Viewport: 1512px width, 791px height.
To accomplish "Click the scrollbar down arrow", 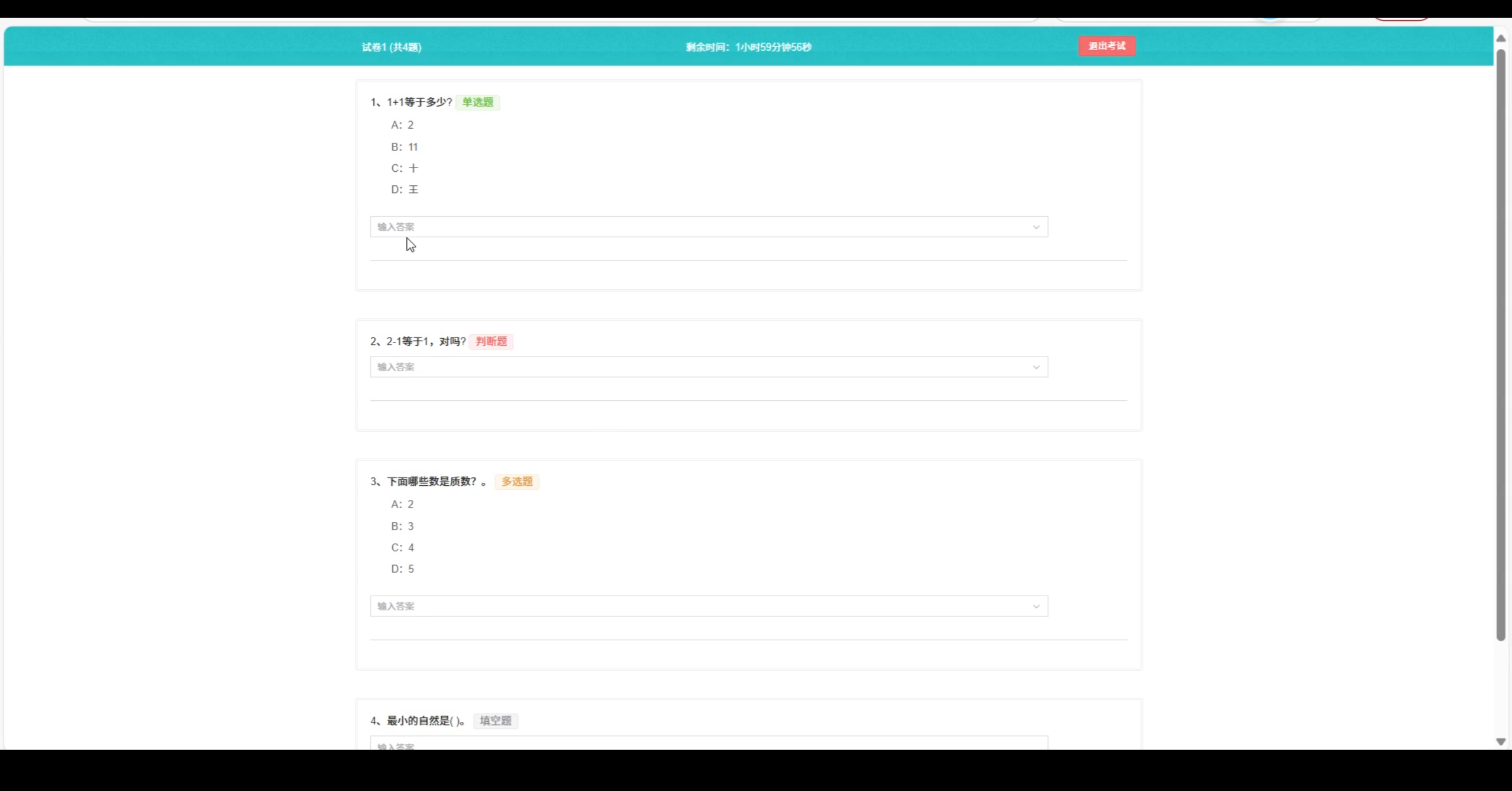I will (1501, 741).
